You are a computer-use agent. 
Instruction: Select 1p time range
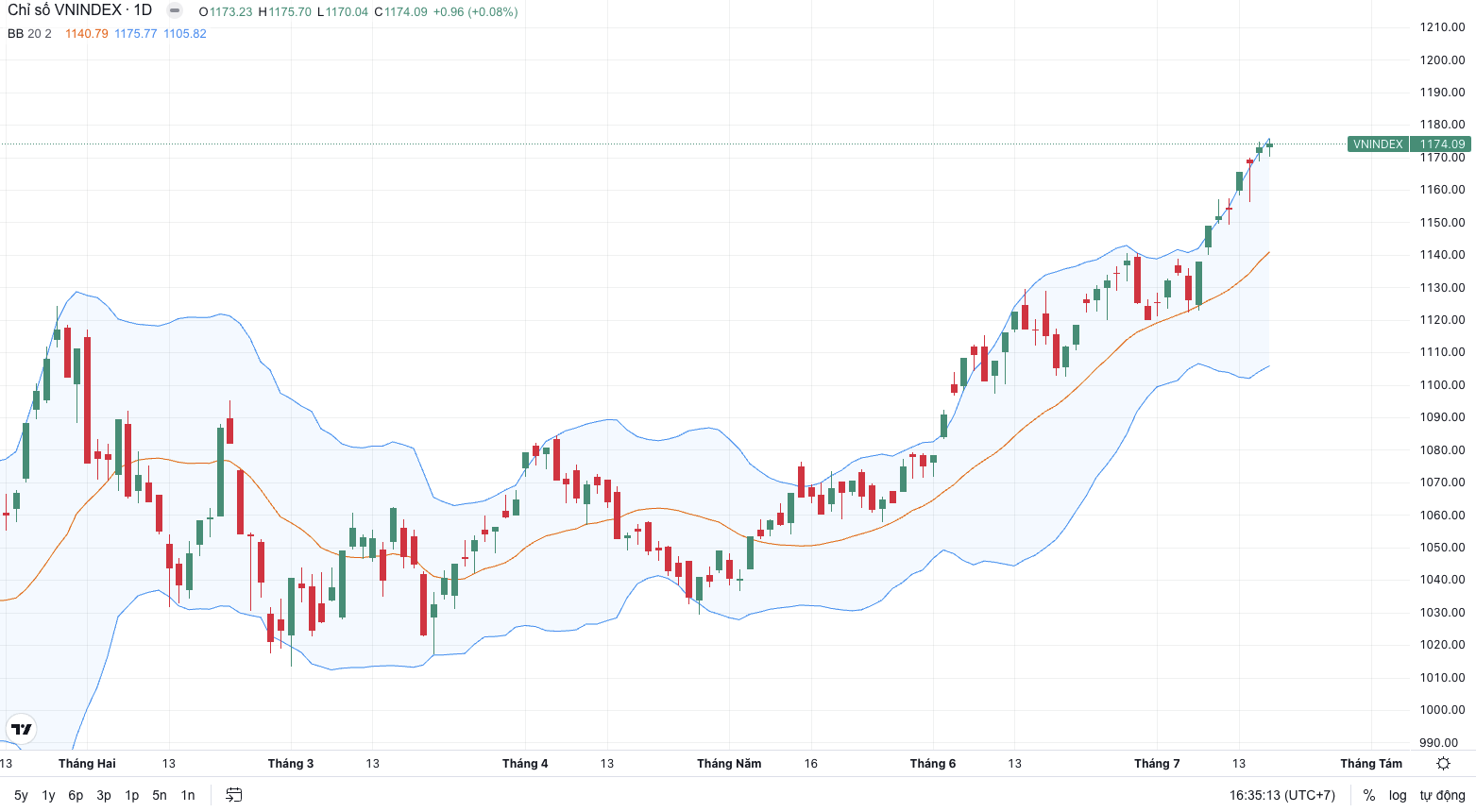132,795
